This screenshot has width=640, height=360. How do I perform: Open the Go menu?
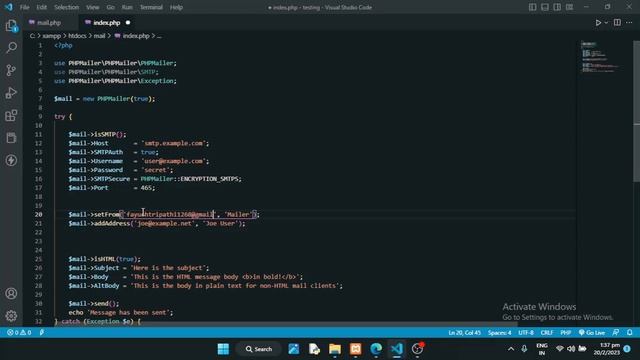coord(110,7)
